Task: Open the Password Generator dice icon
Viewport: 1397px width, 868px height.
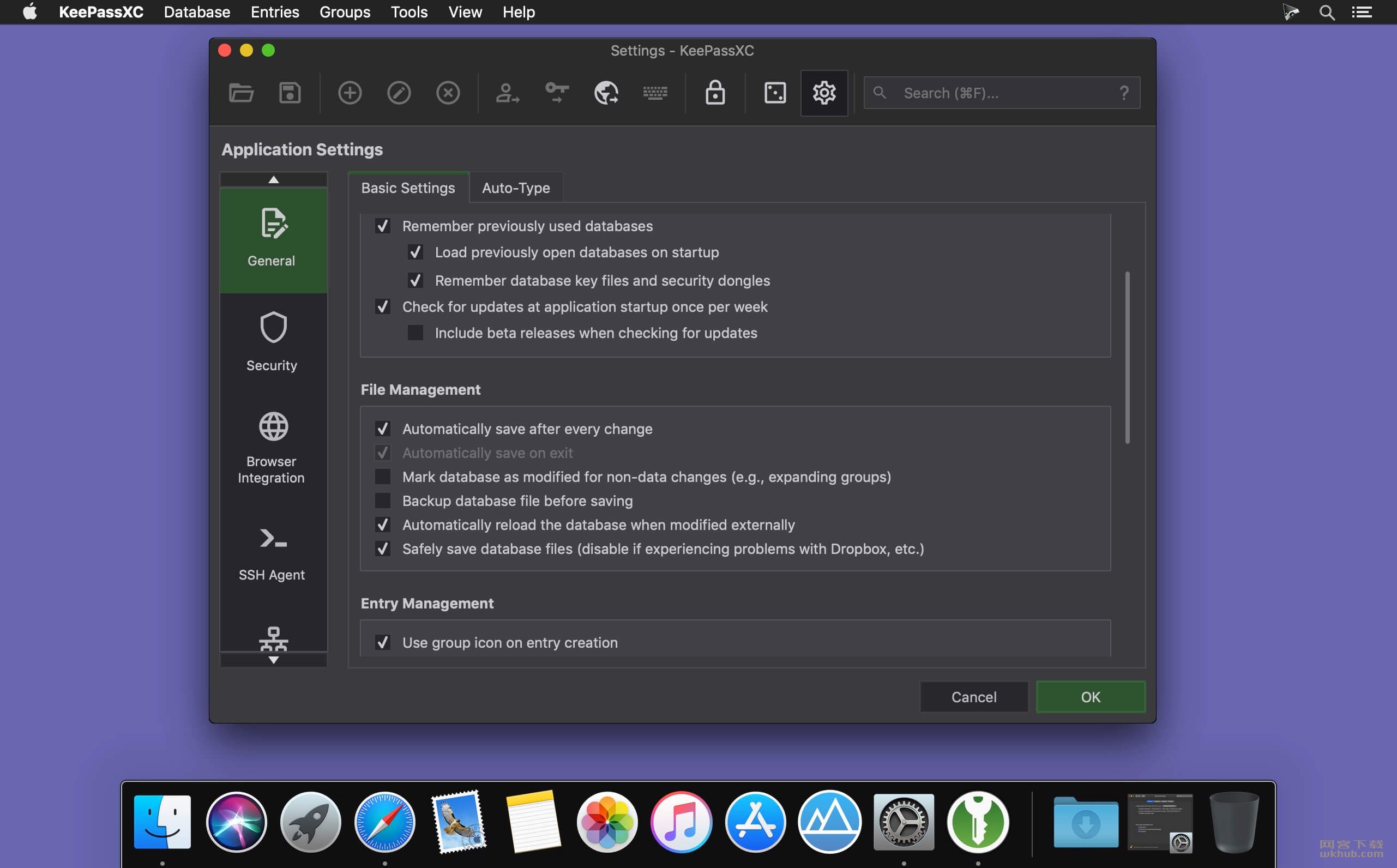Action: pos(775,93)
